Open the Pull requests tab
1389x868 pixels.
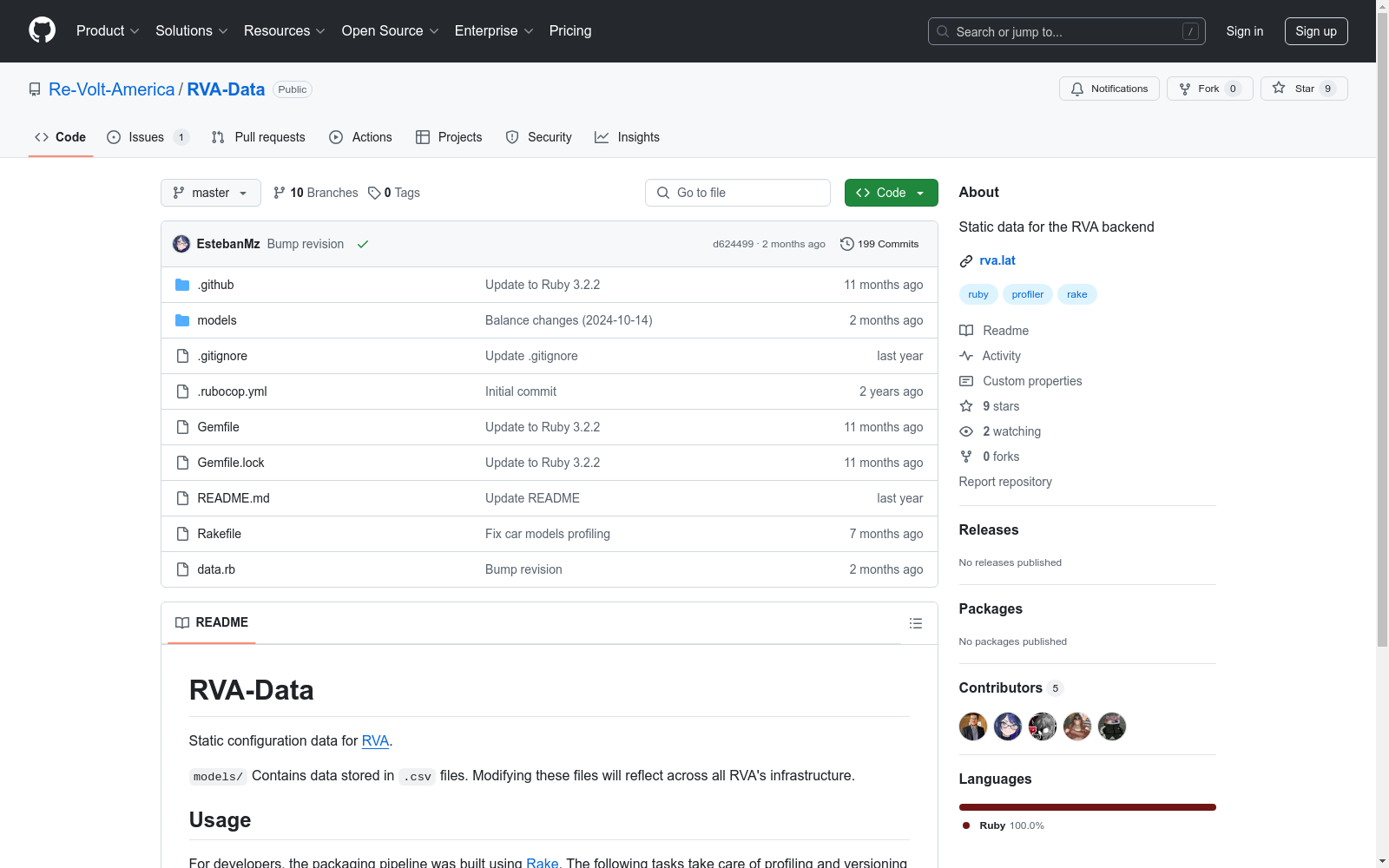259,137
